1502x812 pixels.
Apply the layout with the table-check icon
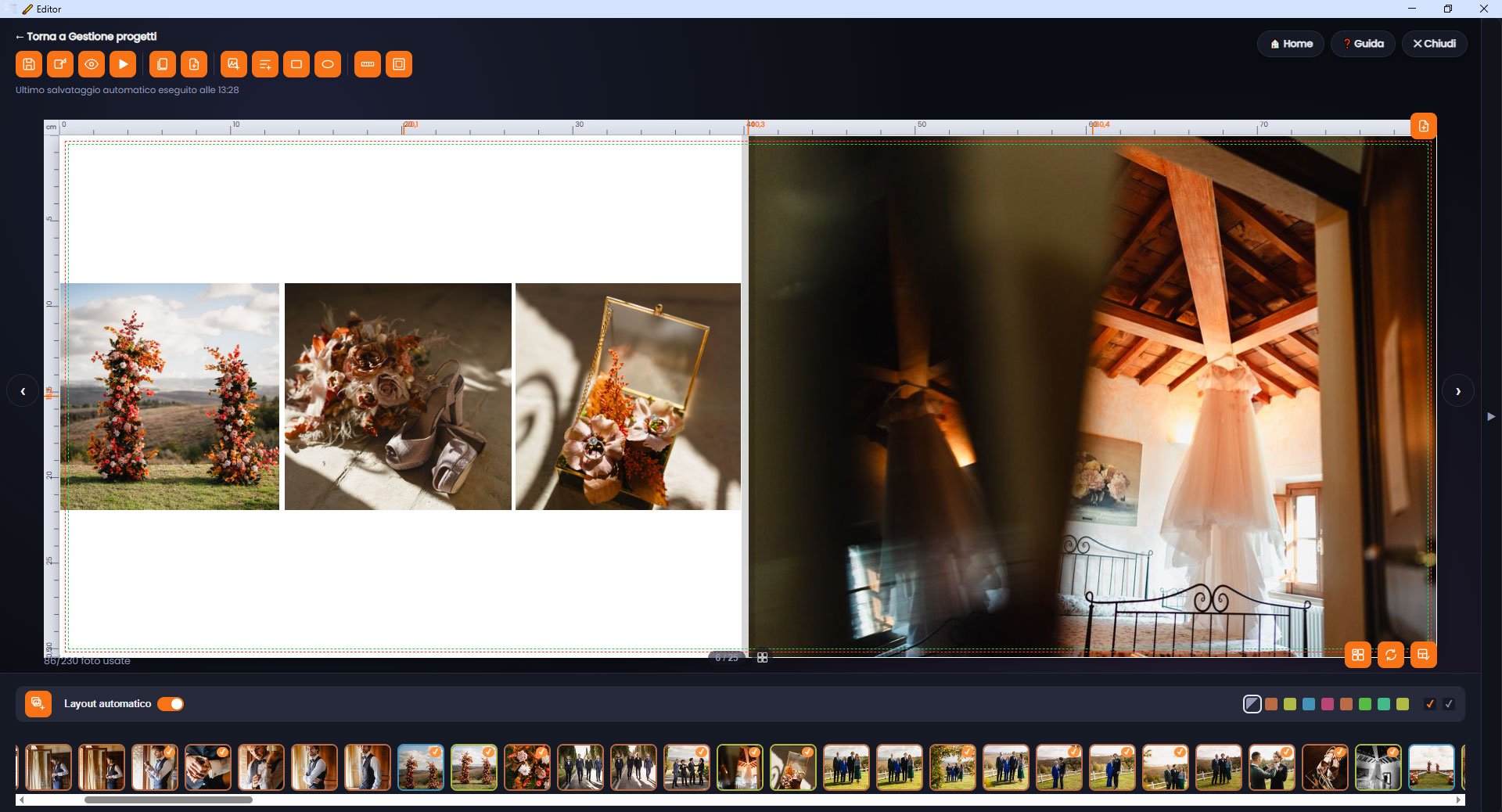(1424, 655)
